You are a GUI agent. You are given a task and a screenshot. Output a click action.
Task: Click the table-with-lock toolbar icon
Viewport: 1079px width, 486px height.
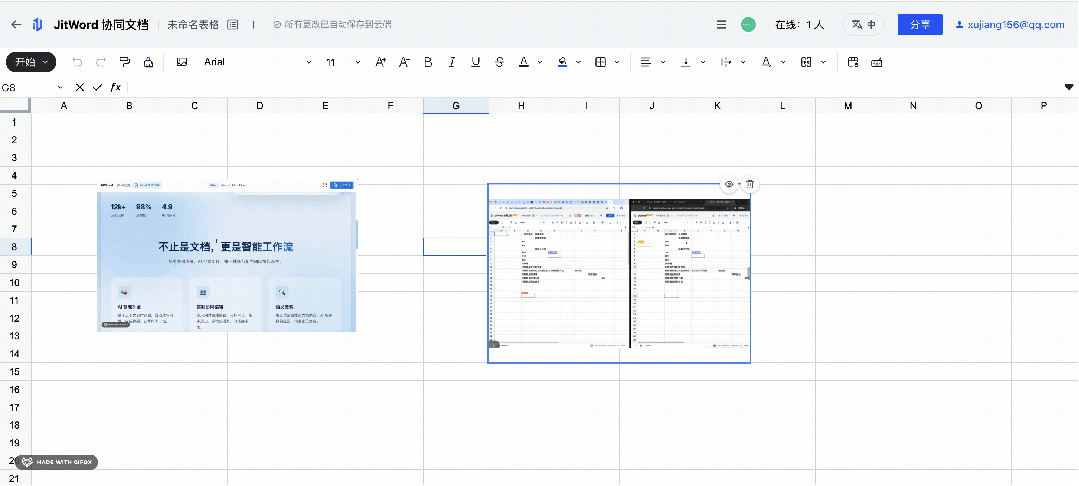[853, 62]
